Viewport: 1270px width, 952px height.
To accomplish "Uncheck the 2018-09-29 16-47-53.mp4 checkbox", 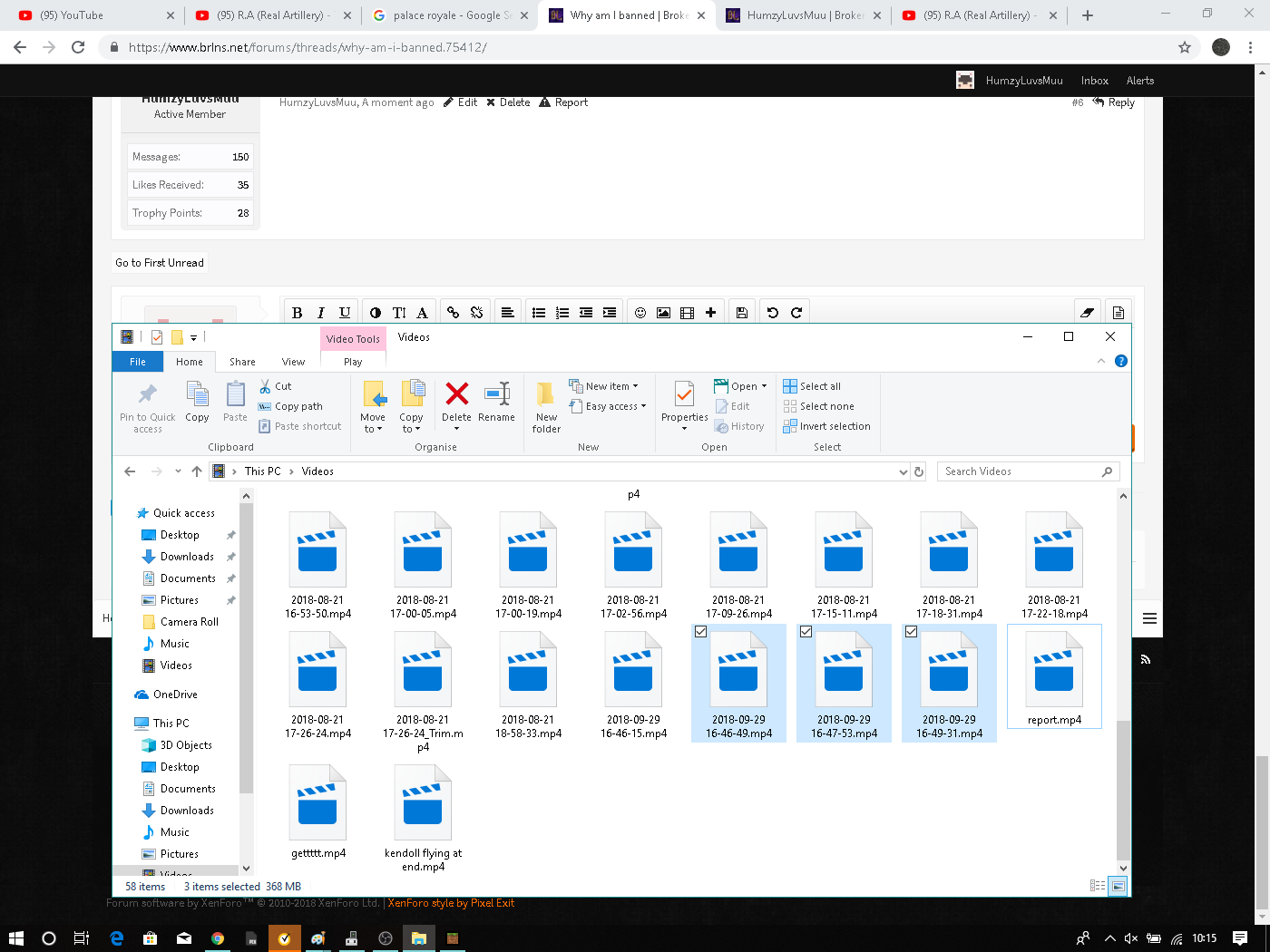I will (x=806, y=632).
